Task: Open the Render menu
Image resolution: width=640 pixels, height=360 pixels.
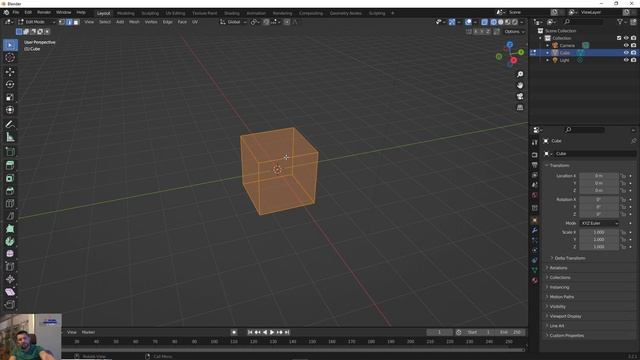Action: point(44,13)
